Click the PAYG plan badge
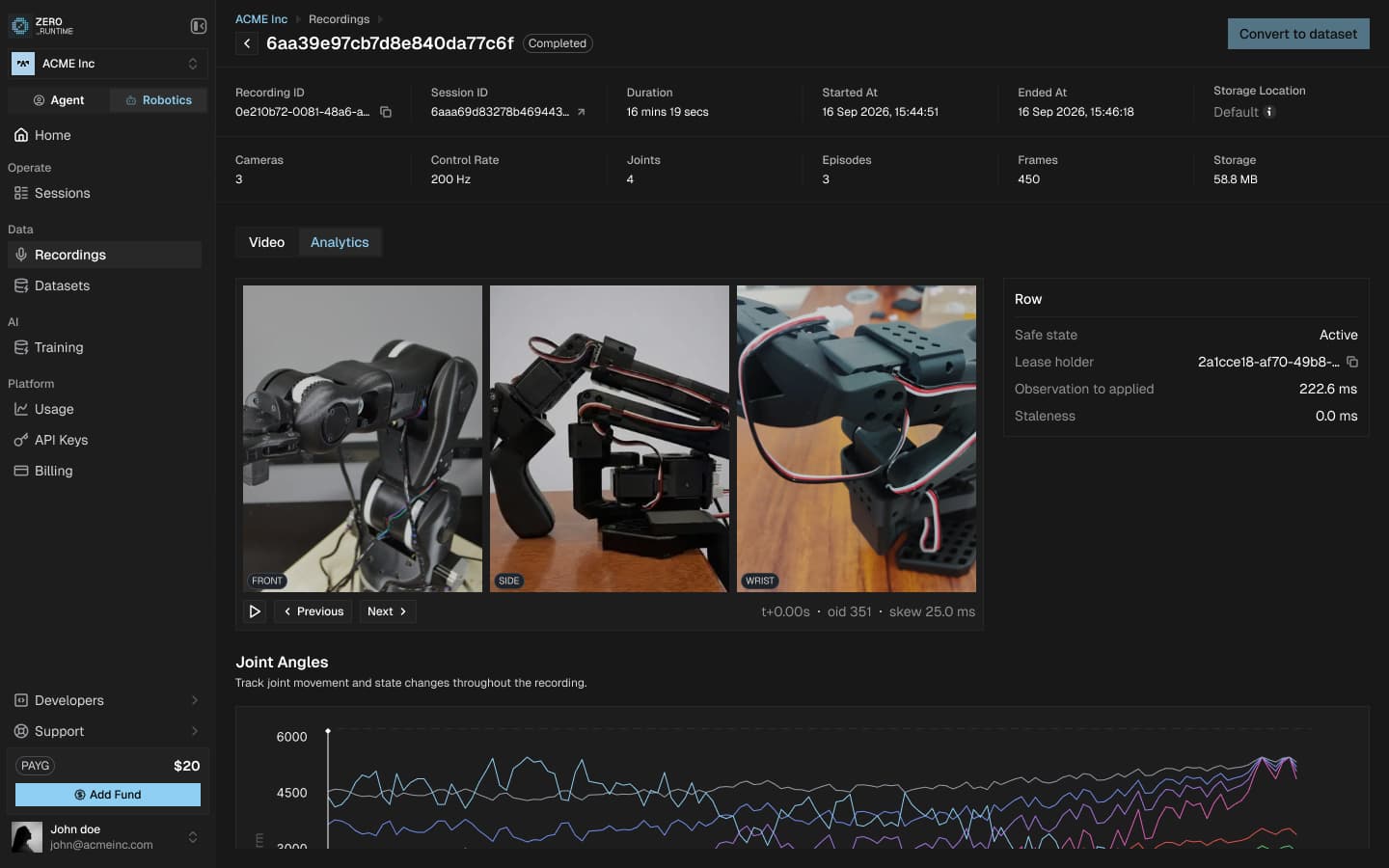This screenshot has height=868, width=1389. click(36, 766)
